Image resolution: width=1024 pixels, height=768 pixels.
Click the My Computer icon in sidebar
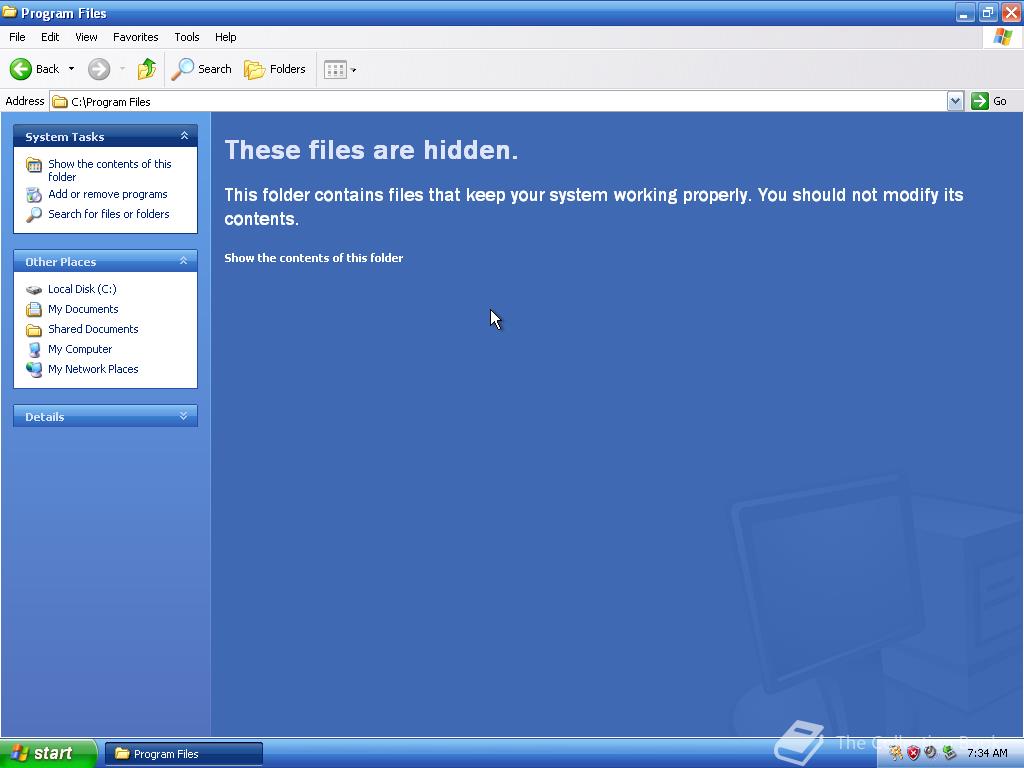pos(34,350)
